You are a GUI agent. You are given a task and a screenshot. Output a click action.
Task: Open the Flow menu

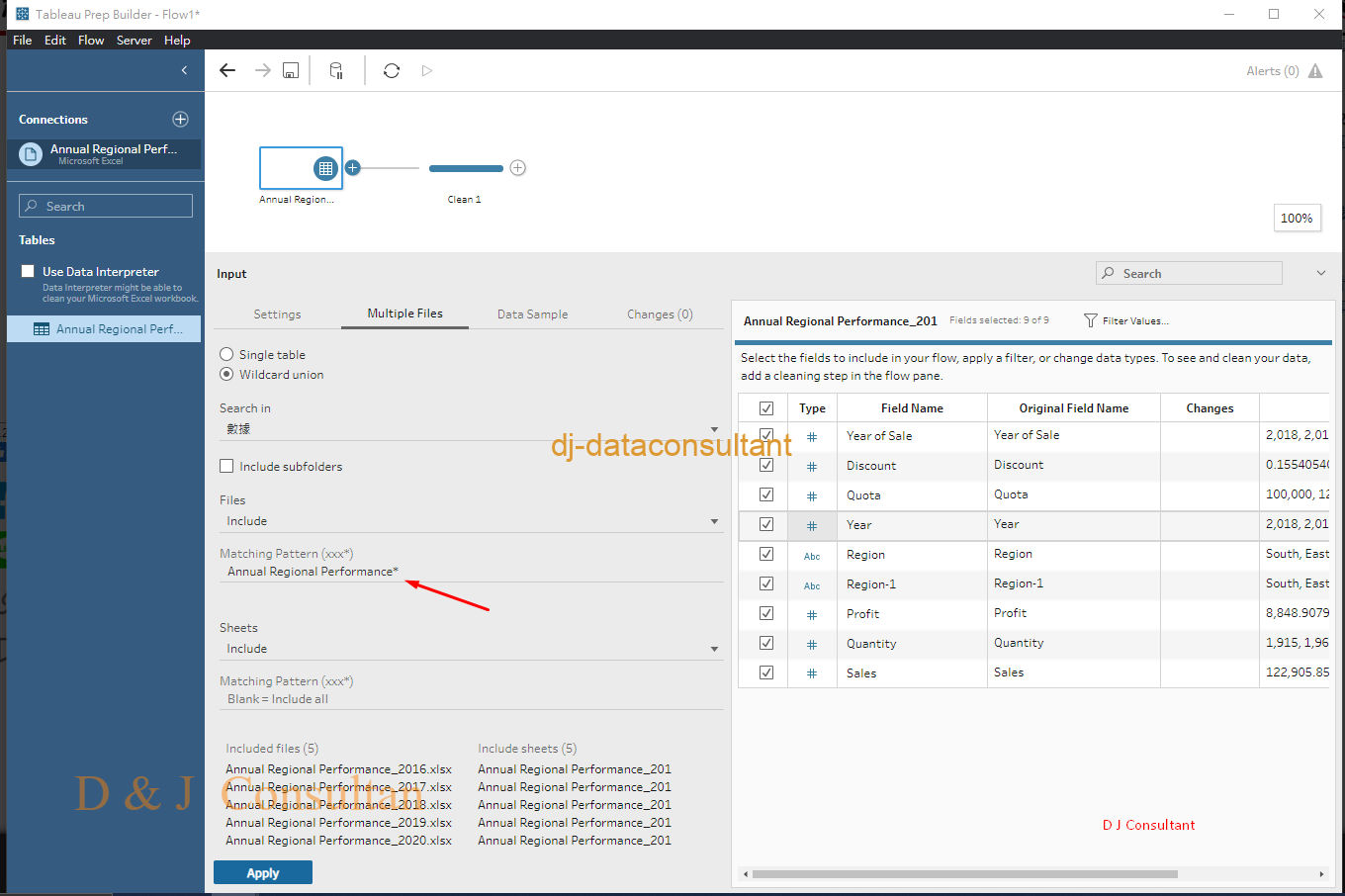(x=91, y=41)
